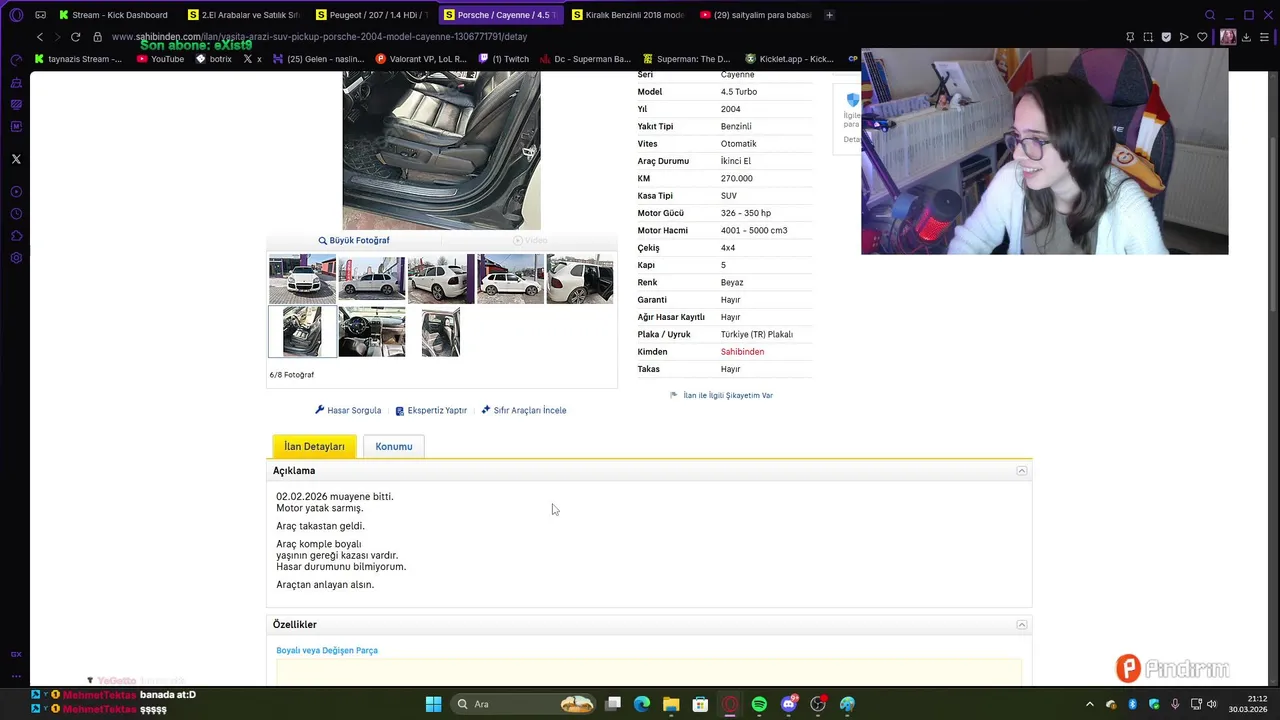Open Opera GX from taskbar

(x=730, y=704)
